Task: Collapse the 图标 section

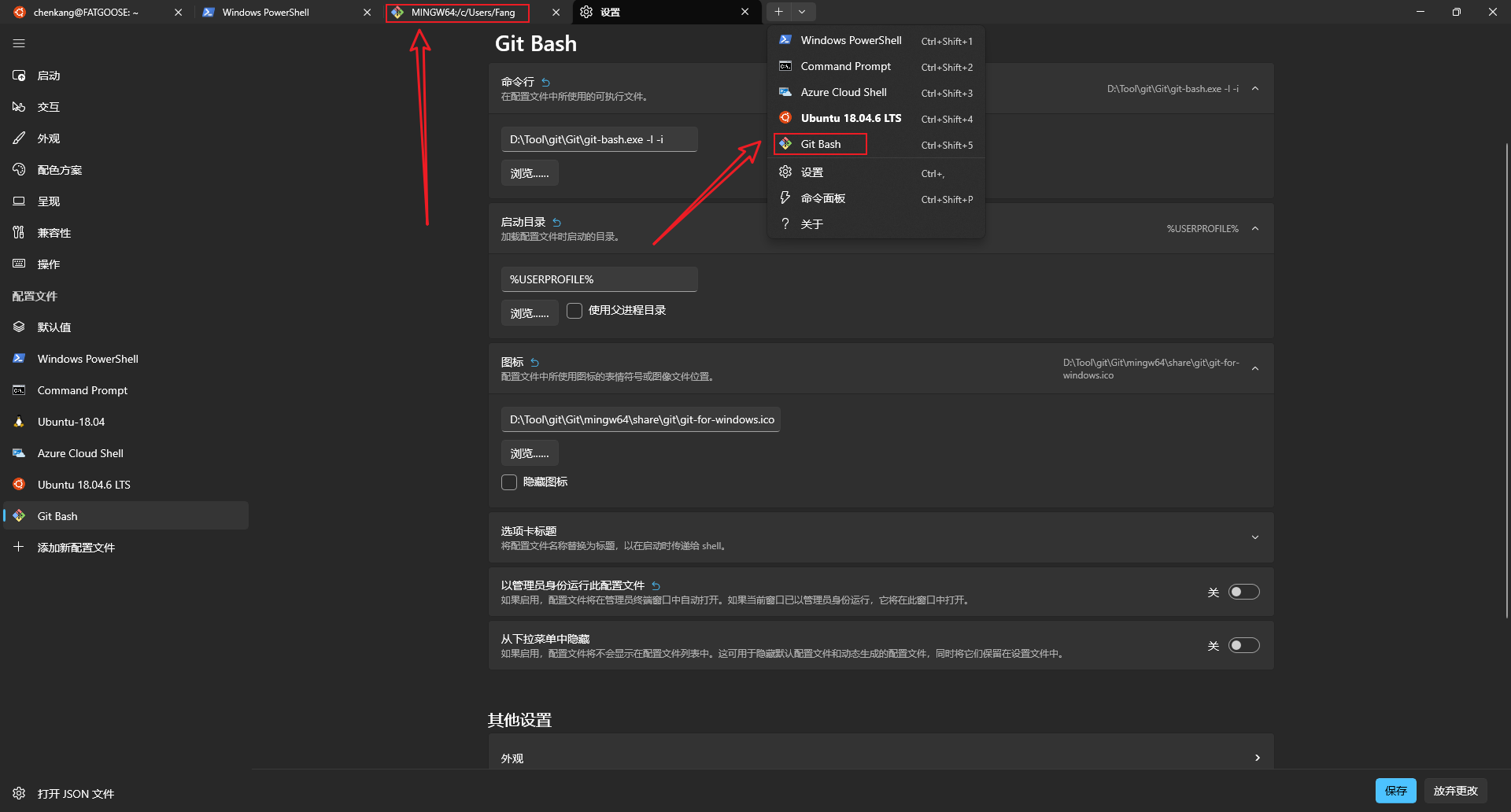Action: point(1255,368)
